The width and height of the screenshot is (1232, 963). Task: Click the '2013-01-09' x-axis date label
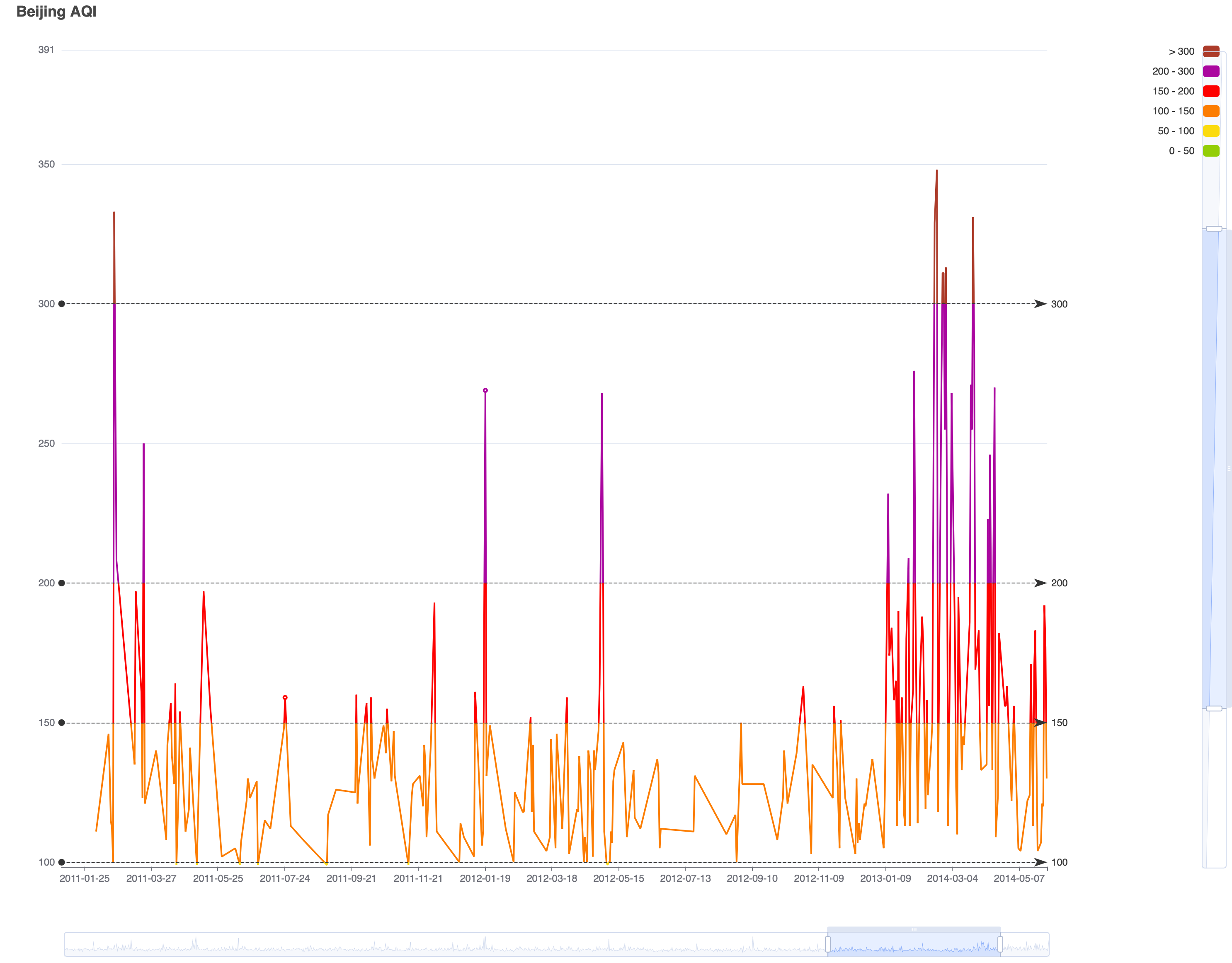coord(885,878)
